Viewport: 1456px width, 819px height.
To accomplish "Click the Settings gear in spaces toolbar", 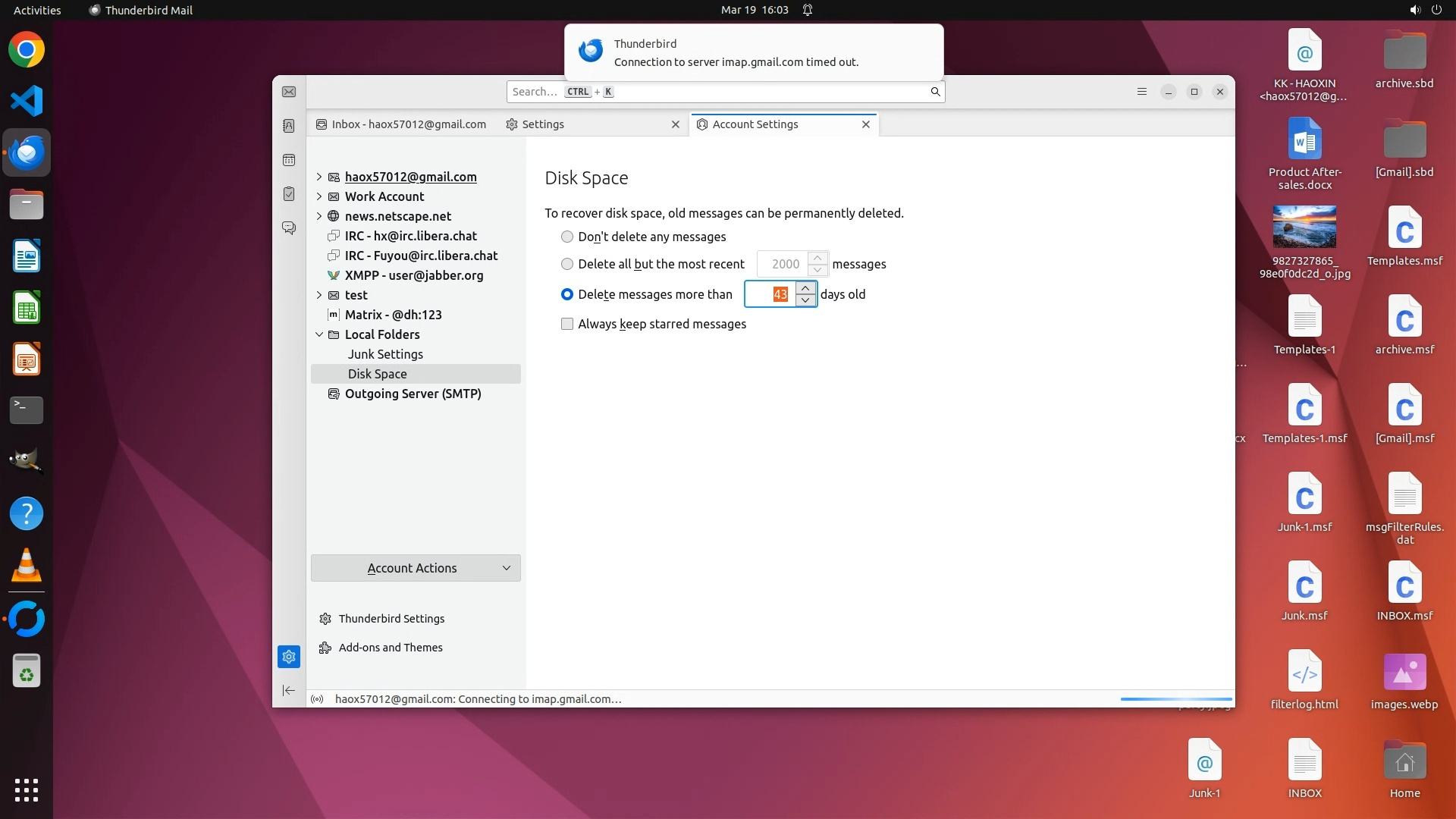I will [289, 657].
